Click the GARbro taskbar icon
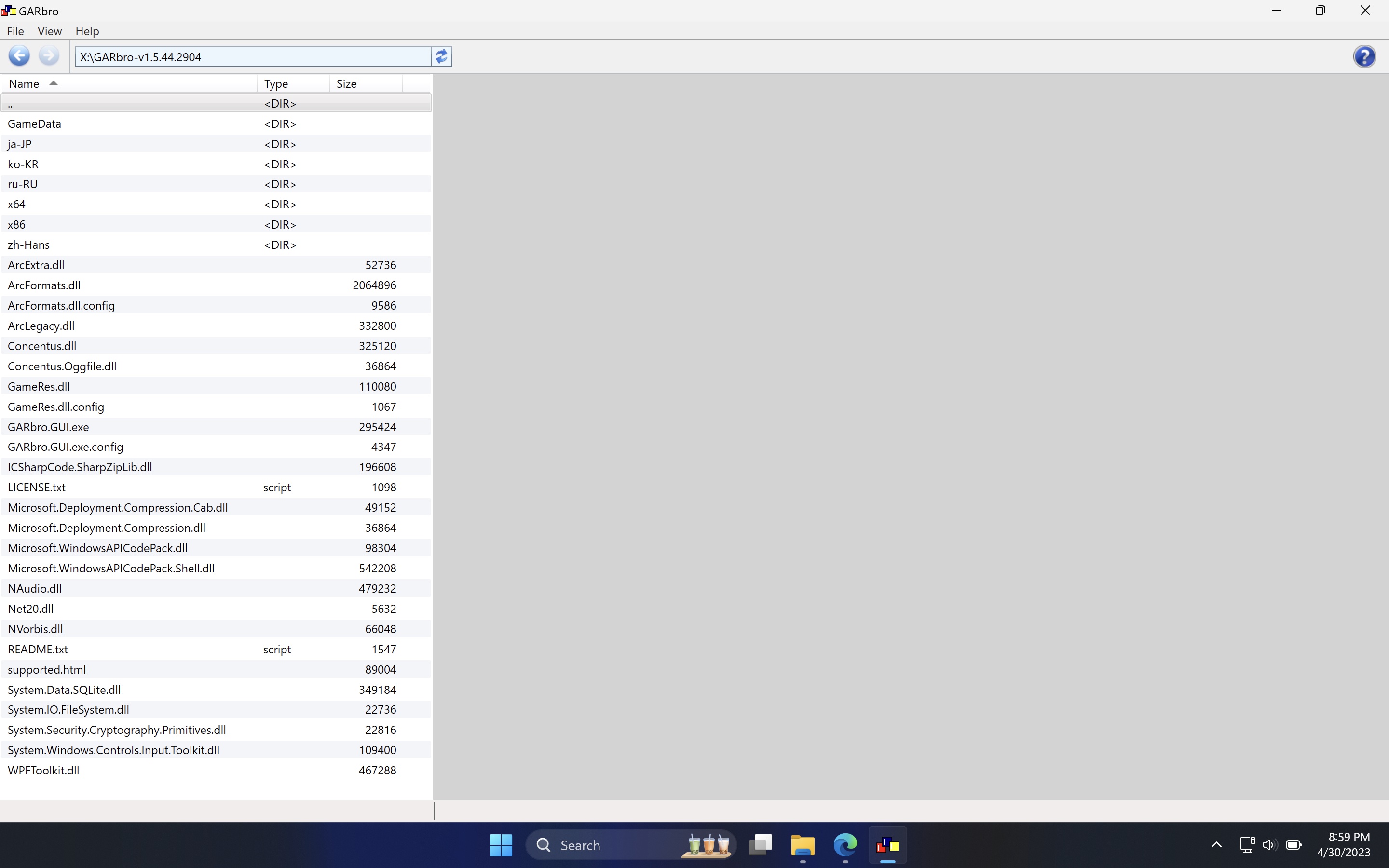1389x868 pixels. [x=887, y=845]
